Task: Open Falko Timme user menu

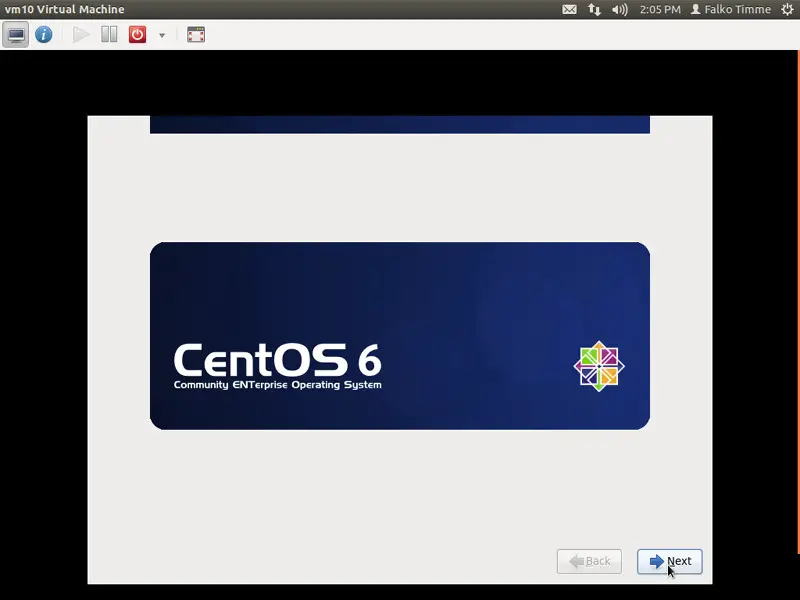Action: 731,9
